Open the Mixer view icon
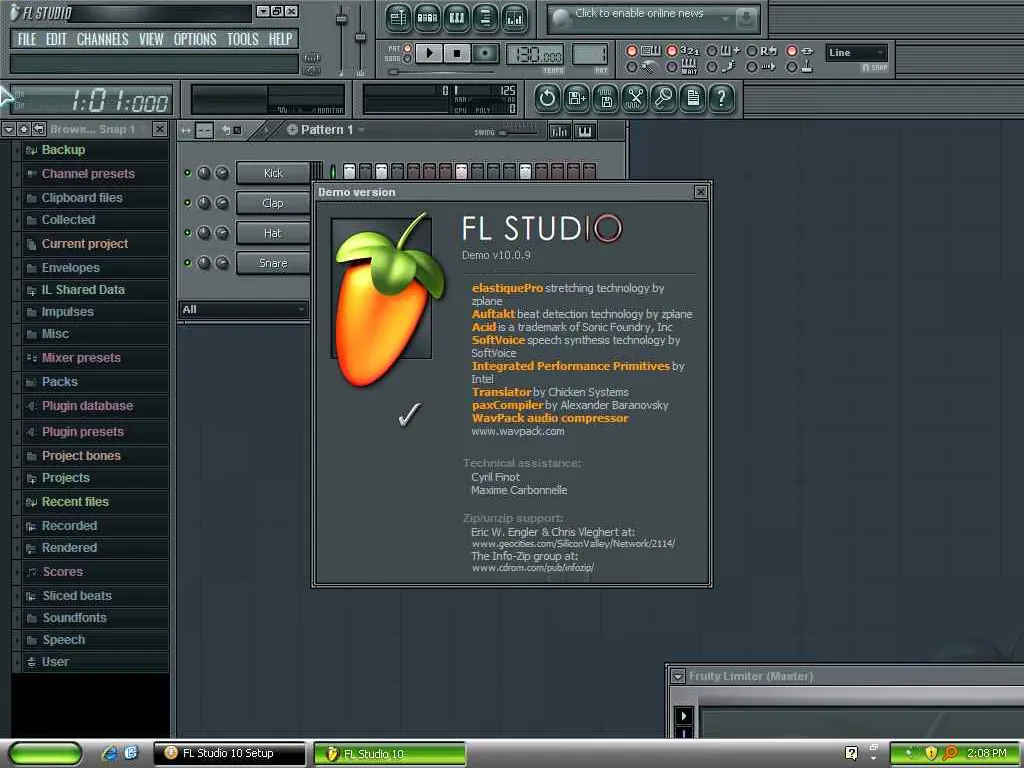The image size is (1024, 768). click(x=515, y=18)
